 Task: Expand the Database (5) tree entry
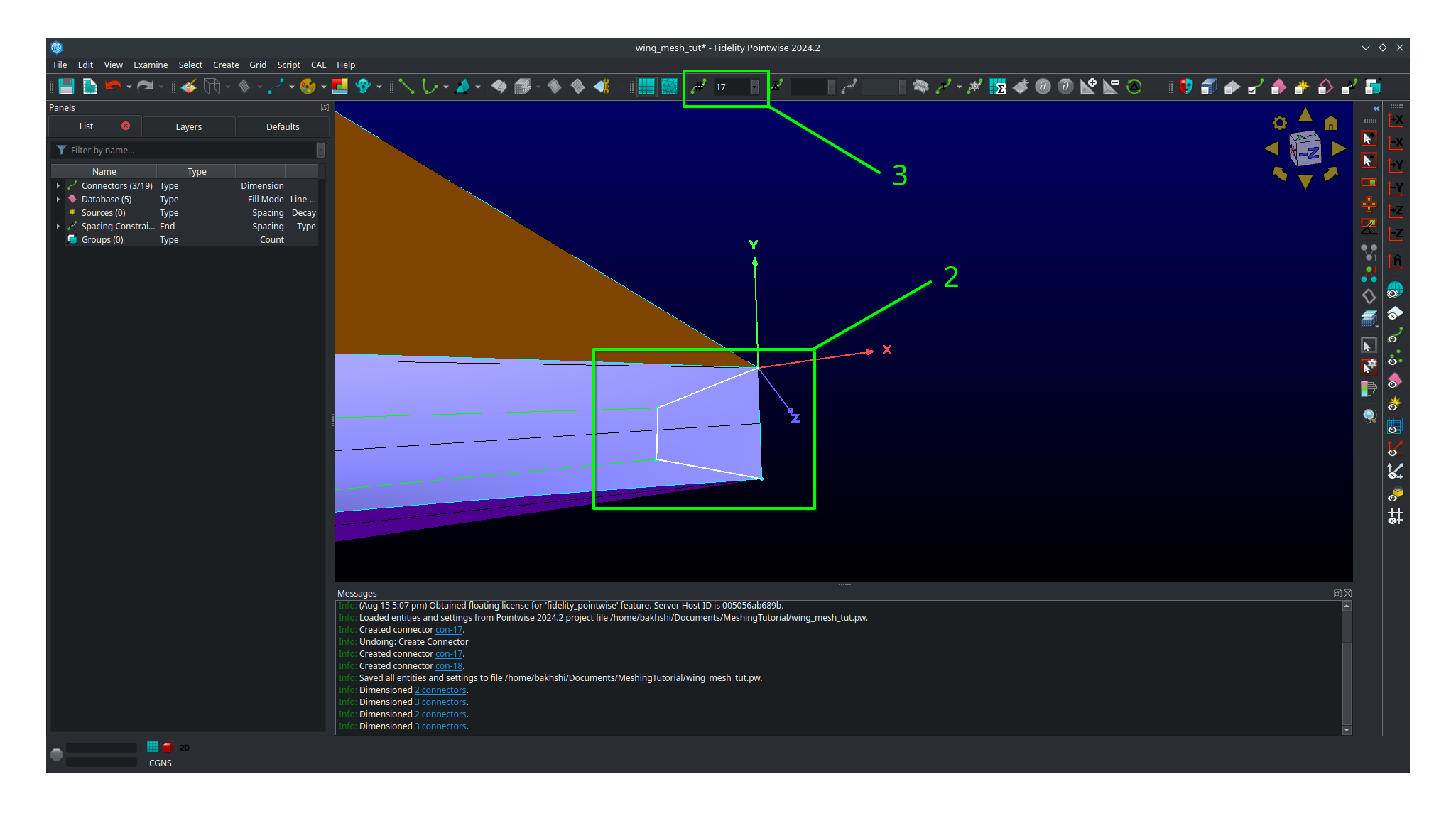tap(58, 199)
